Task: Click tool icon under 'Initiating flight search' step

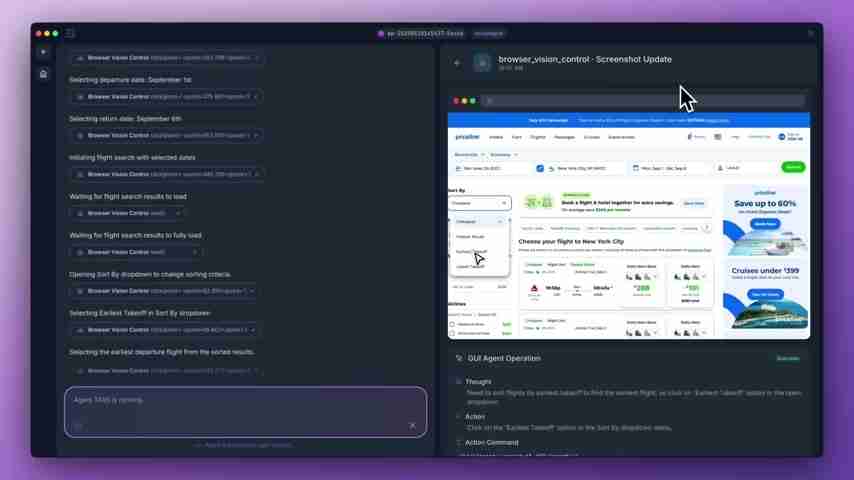Action: (80, 174)
